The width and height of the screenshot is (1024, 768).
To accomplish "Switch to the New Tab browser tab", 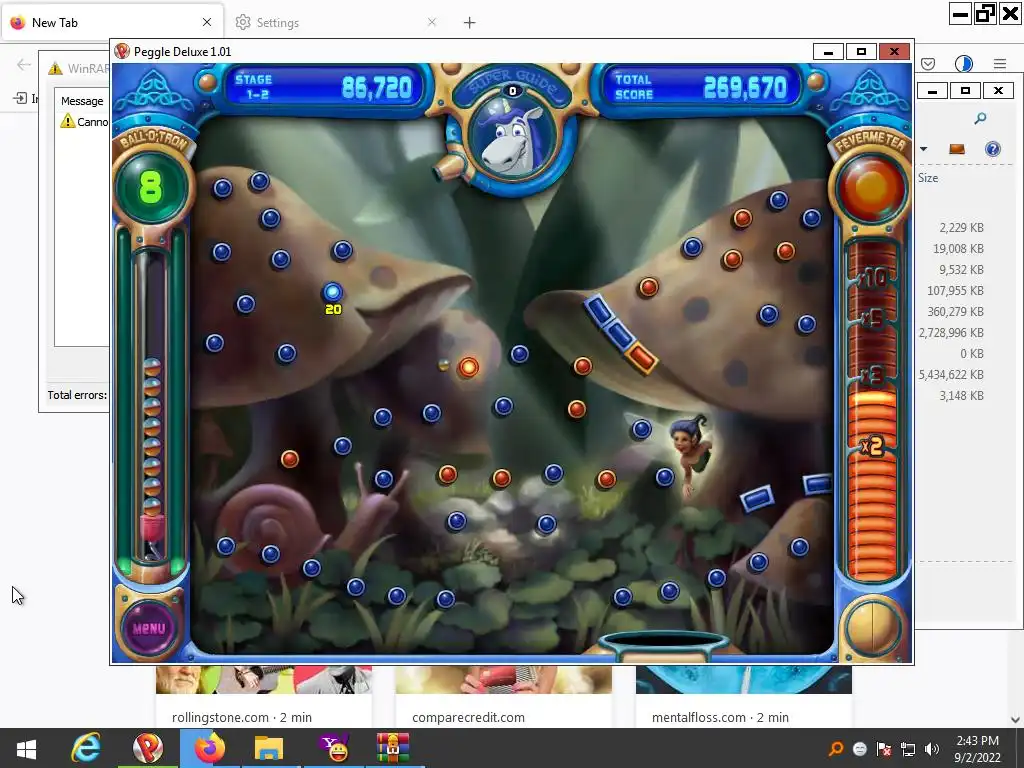I will tap(112, 22).
